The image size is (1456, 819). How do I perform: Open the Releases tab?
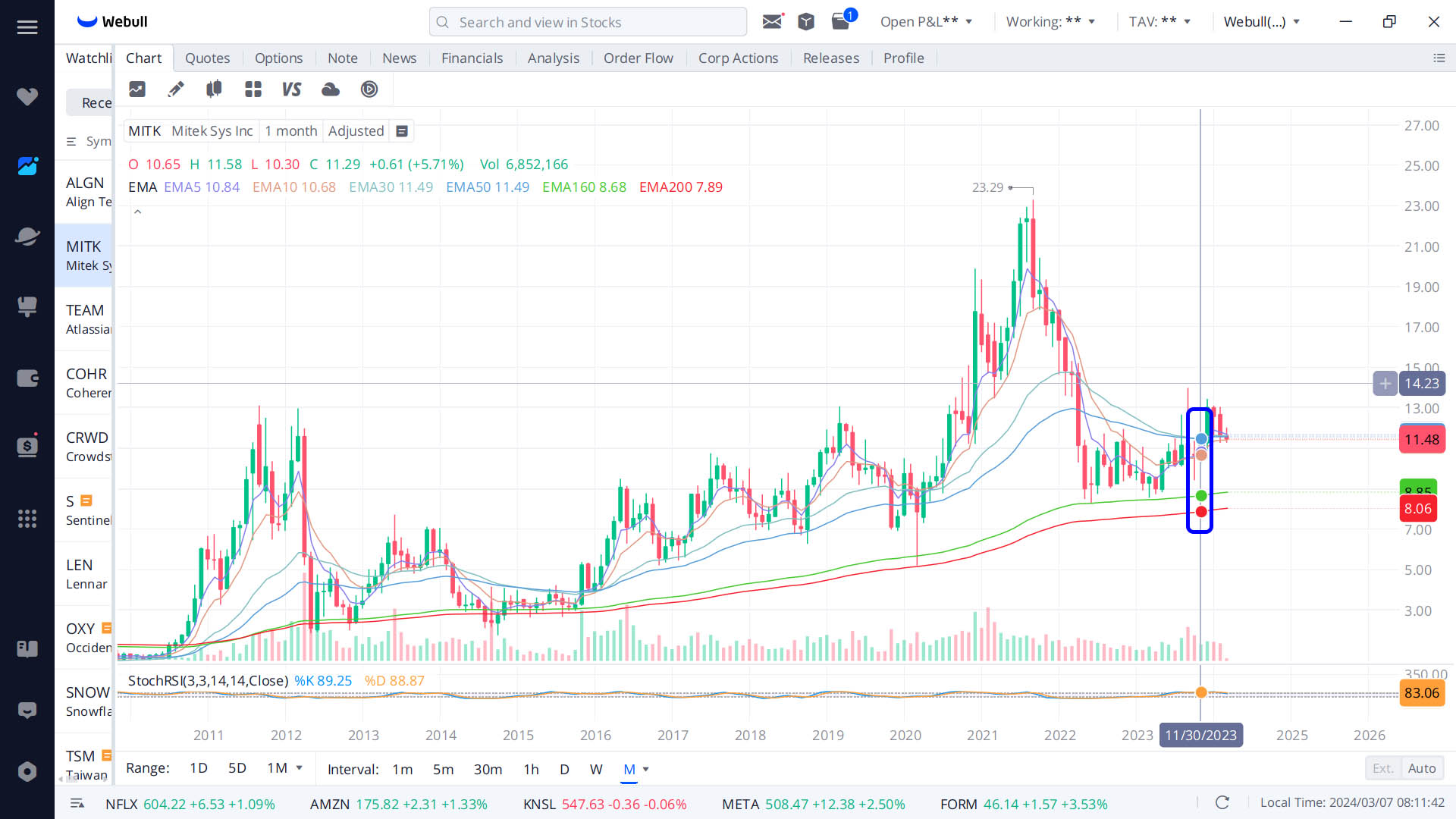tap(831, 58)
